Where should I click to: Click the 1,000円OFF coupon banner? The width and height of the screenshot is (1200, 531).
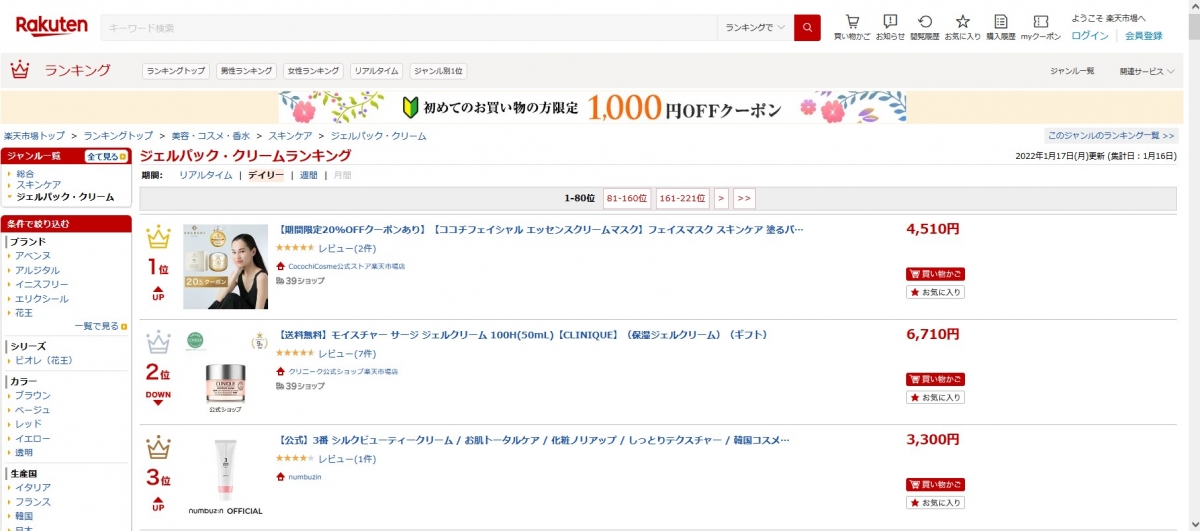[593, 107]
